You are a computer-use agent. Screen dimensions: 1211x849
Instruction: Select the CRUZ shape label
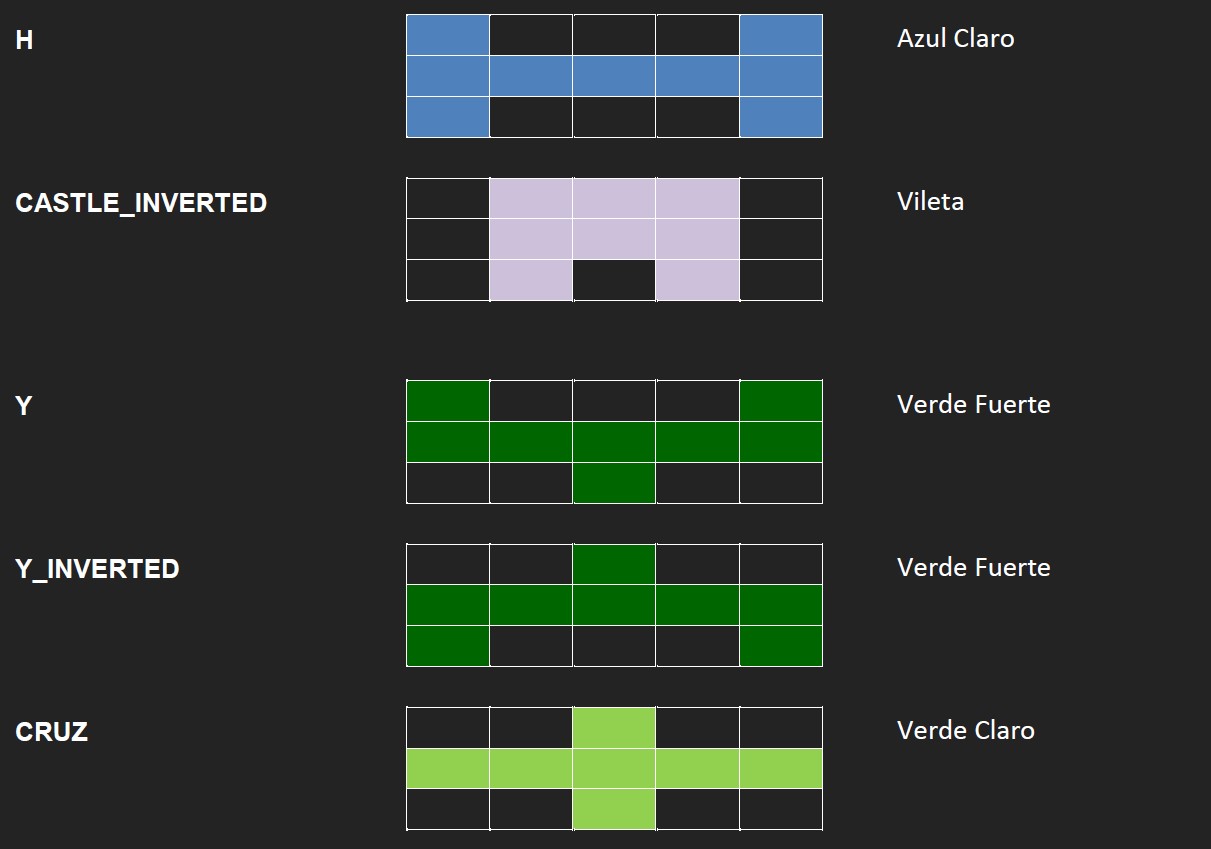coord(52,732)
